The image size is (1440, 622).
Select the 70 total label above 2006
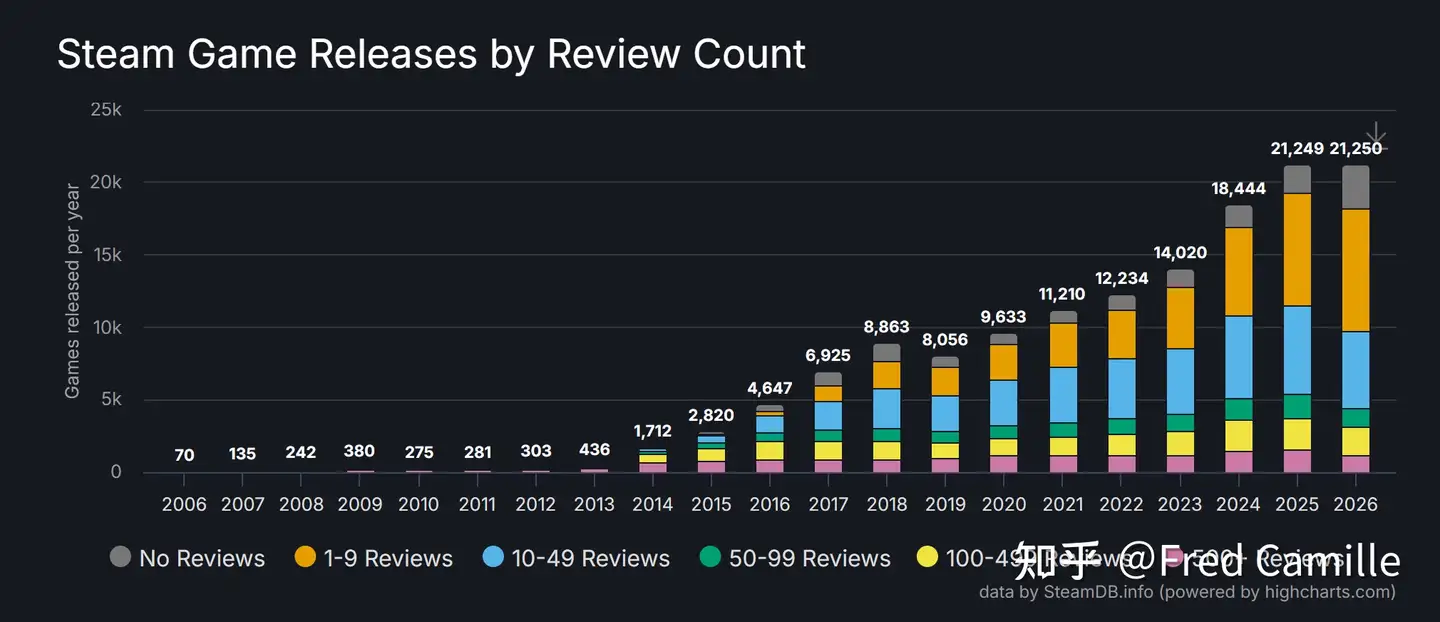184,455
